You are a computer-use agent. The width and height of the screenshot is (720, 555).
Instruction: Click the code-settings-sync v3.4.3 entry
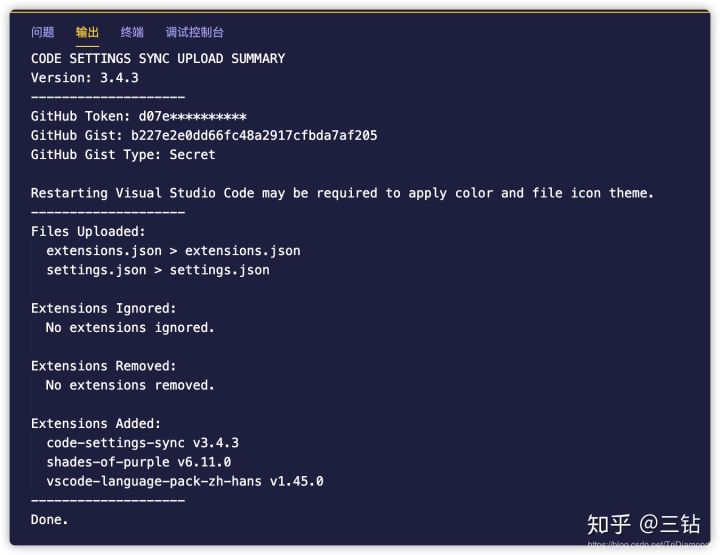142,443
